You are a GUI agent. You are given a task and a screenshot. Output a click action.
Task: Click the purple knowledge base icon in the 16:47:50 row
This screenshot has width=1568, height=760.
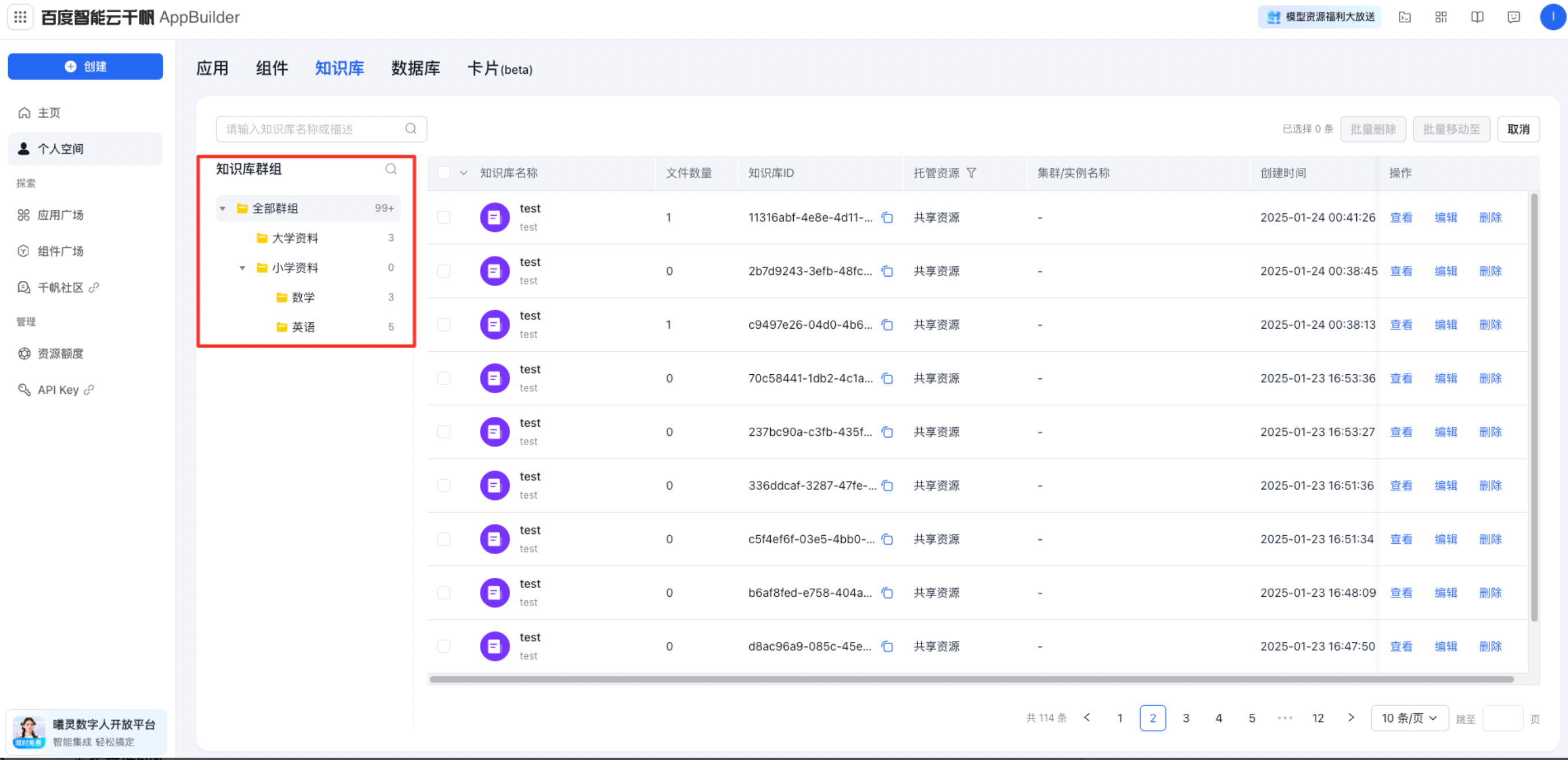[x=494, y=646]
